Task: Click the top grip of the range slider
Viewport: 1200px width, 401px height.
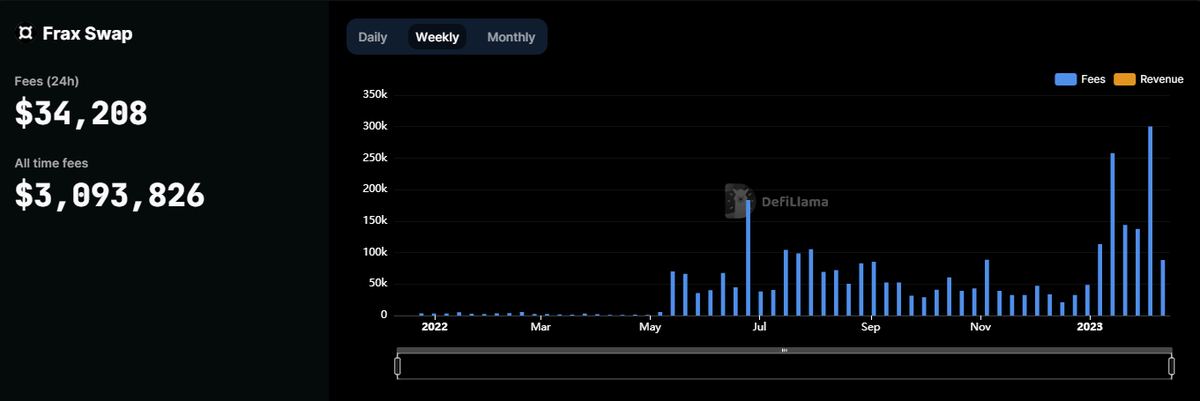Action: (784, 350)
